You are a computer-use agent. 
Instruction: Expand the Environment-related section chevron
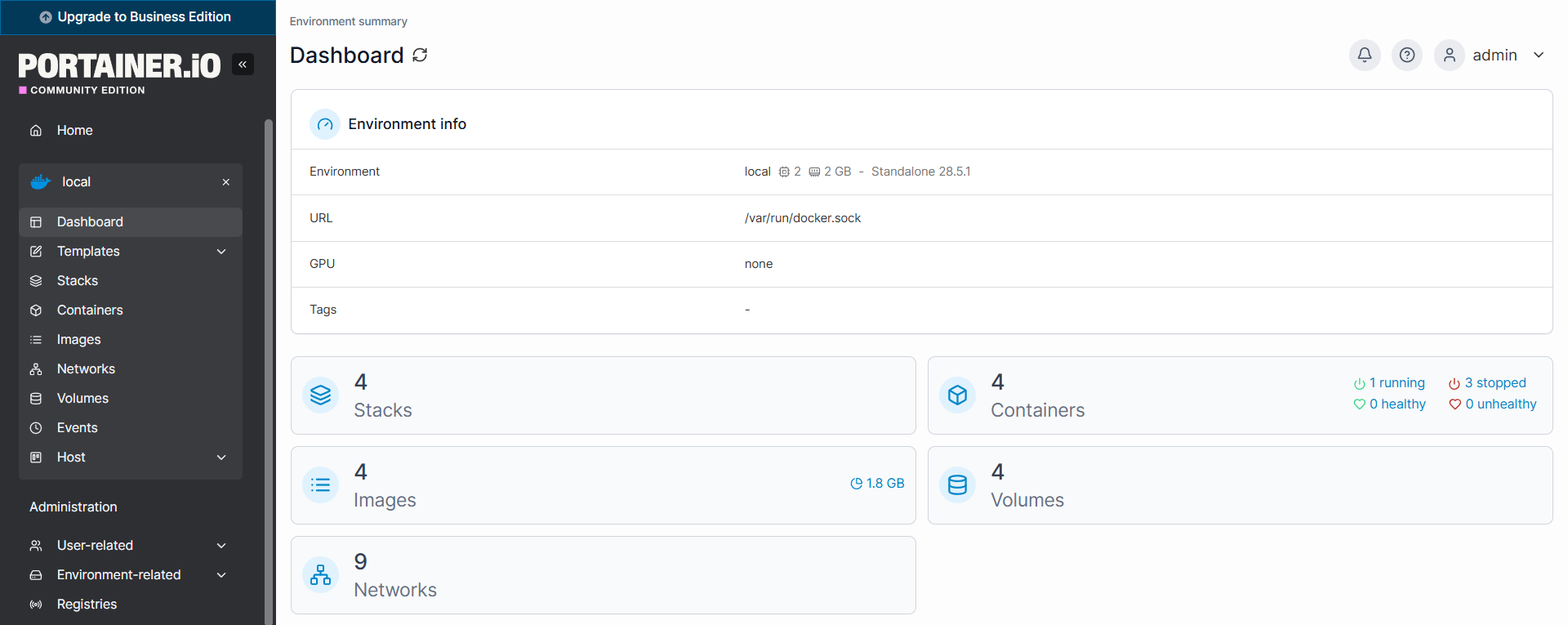[x=221, y=575]
